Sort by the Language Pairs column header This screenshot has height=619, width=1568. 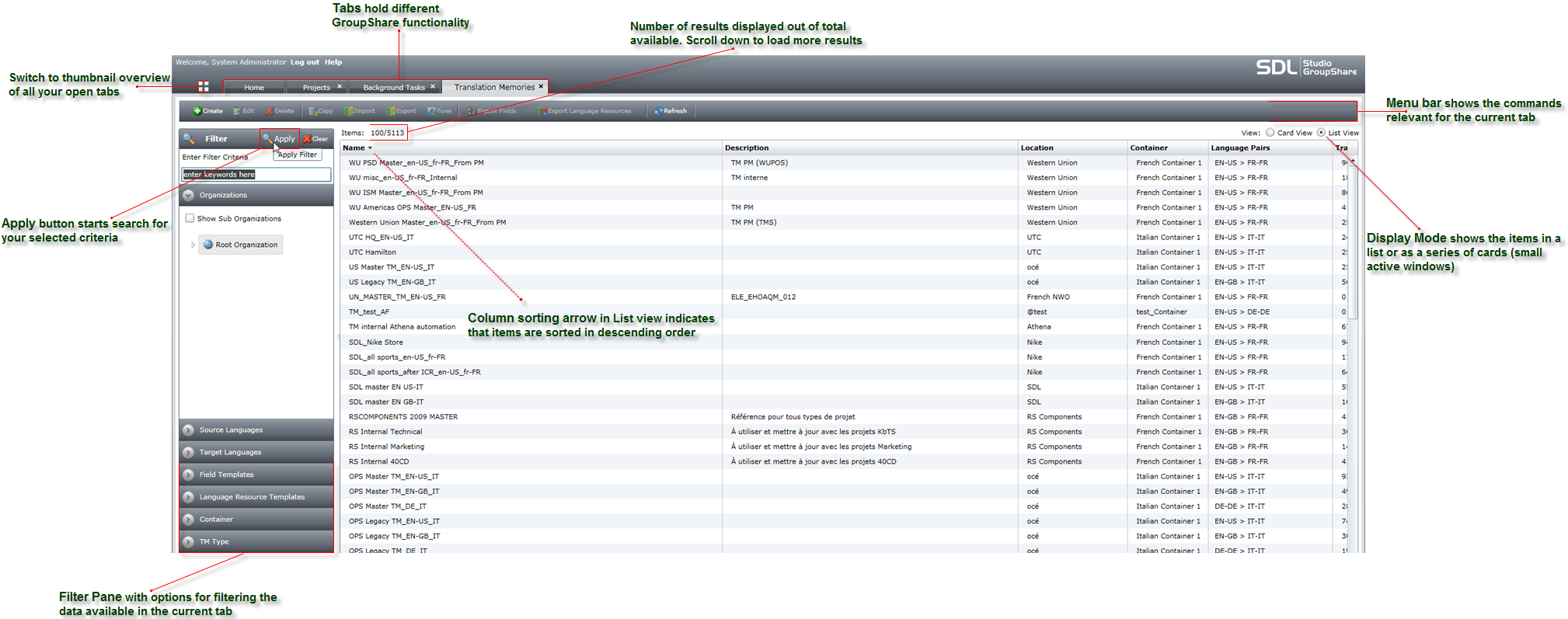[1270, 148]
